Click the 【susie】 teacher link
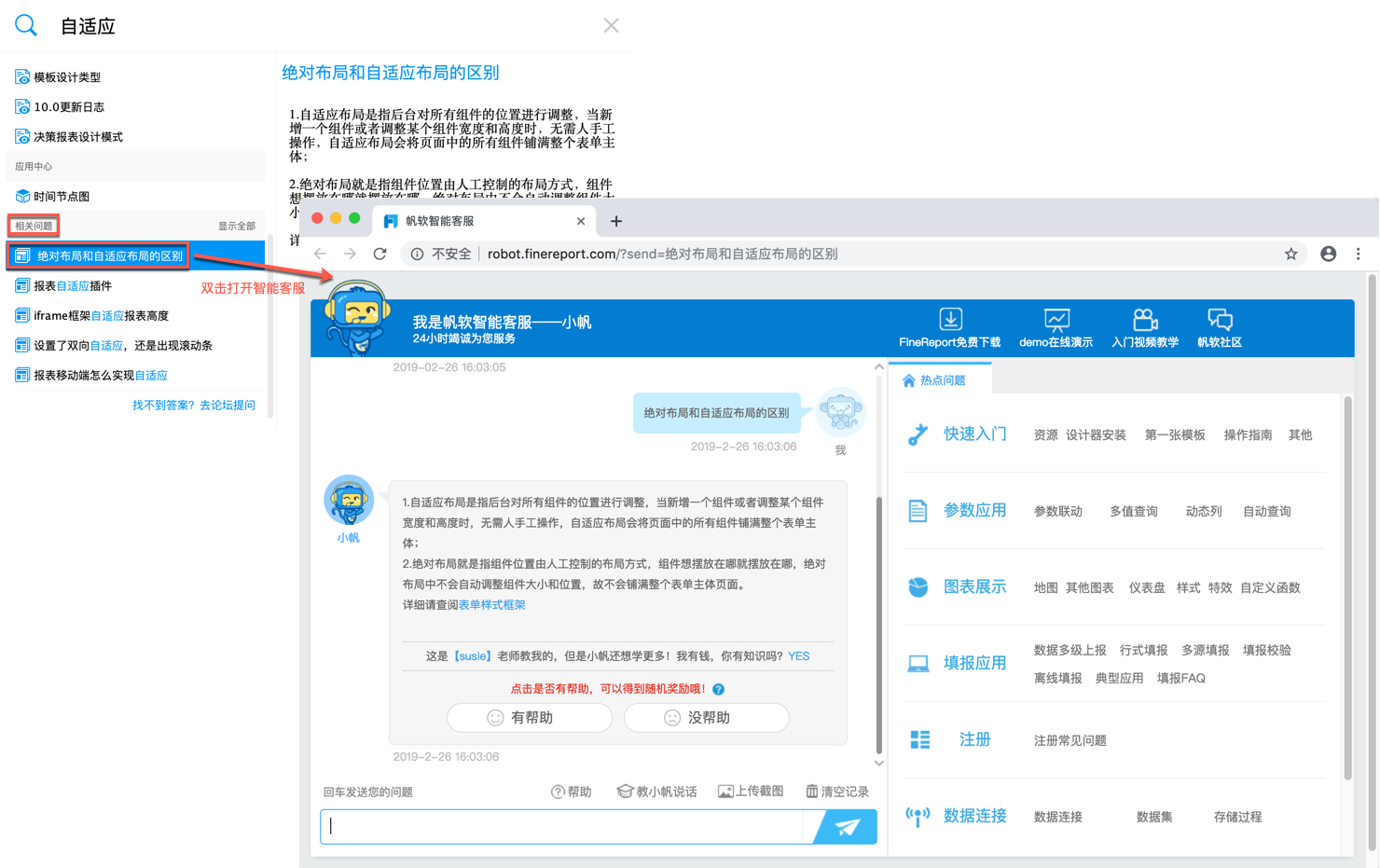 [x=471, y=656]
